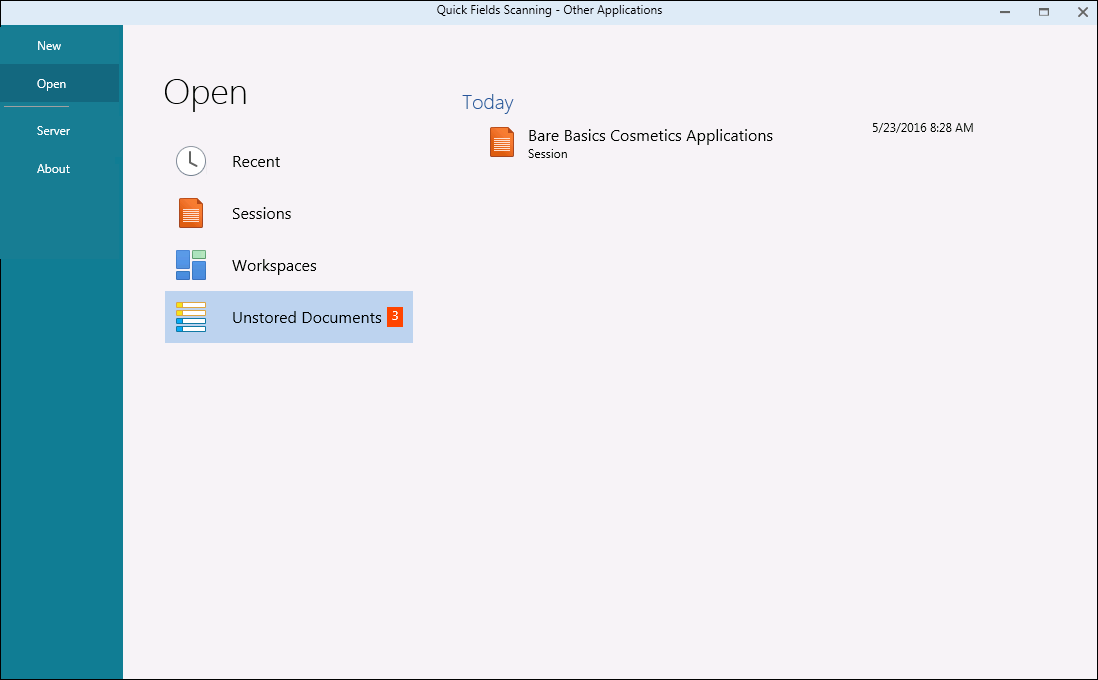Screen dimensions: 1098x680
Task: Select New in the left sidebar
Action: click(x=49, y=46)
